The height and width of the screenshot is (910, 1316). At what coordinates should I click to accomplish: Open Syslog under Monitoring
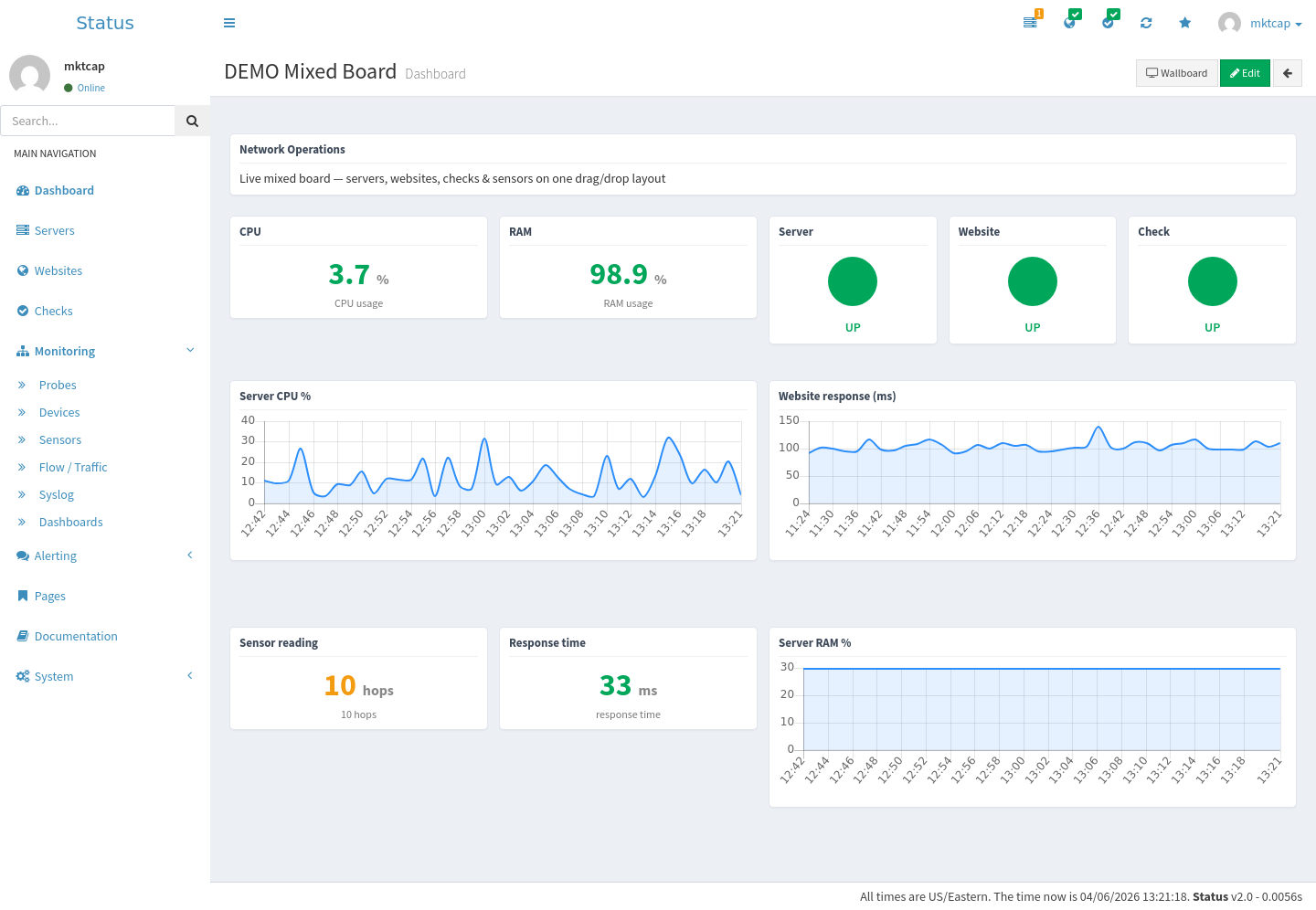pos(57,494)
